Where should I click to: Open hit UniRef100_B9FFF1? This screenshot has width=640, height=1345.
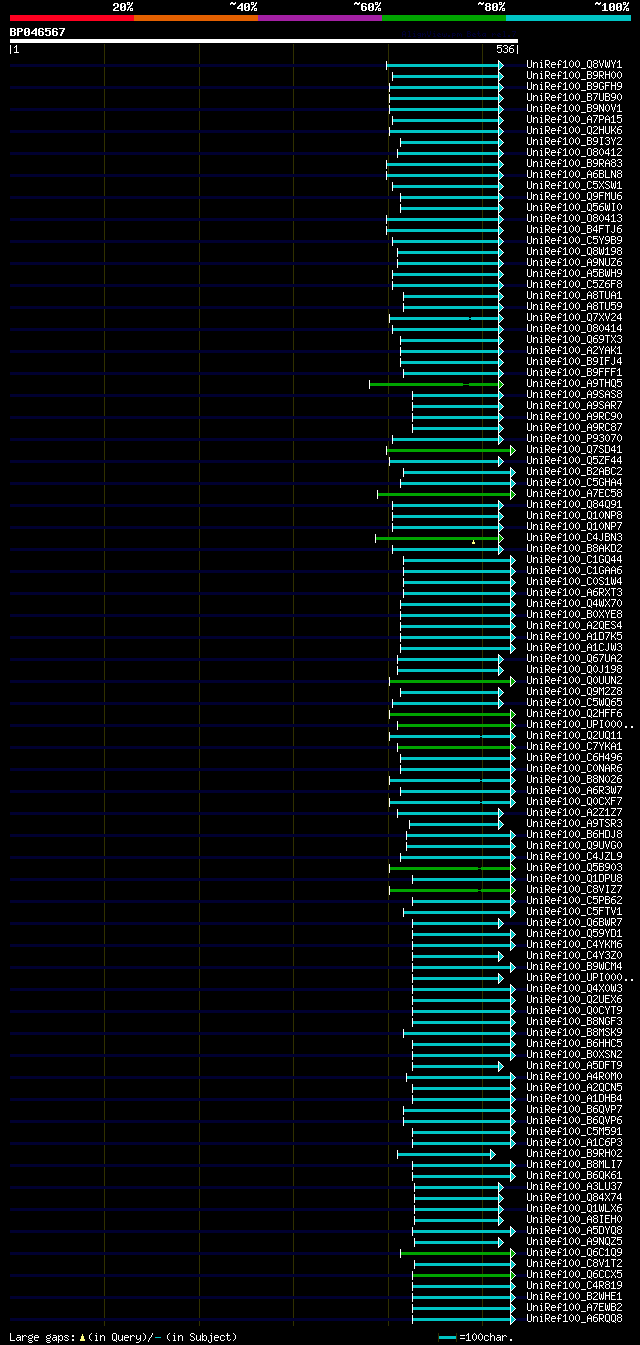574,372
